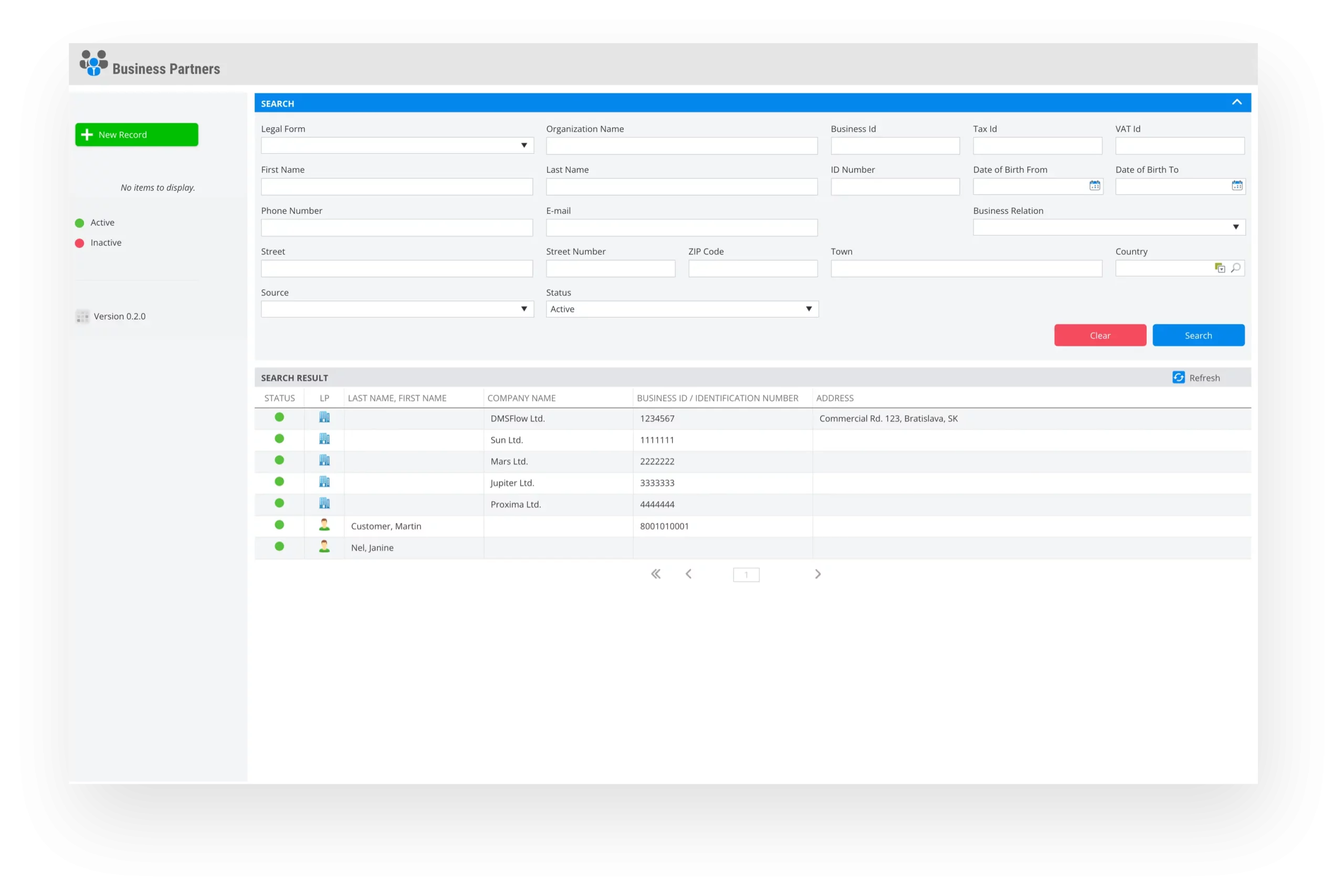Image resolution: width=1344 pixels, height=896 pixels.
Task: Click the company icon for Jupiter Ltd.
Action: point(324,482)
